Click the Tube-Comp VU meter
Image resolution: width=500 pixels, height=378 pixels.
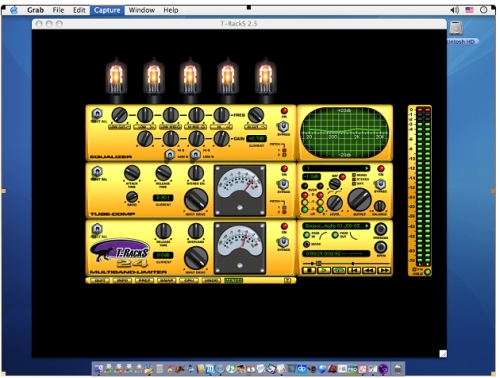[239, 191]
